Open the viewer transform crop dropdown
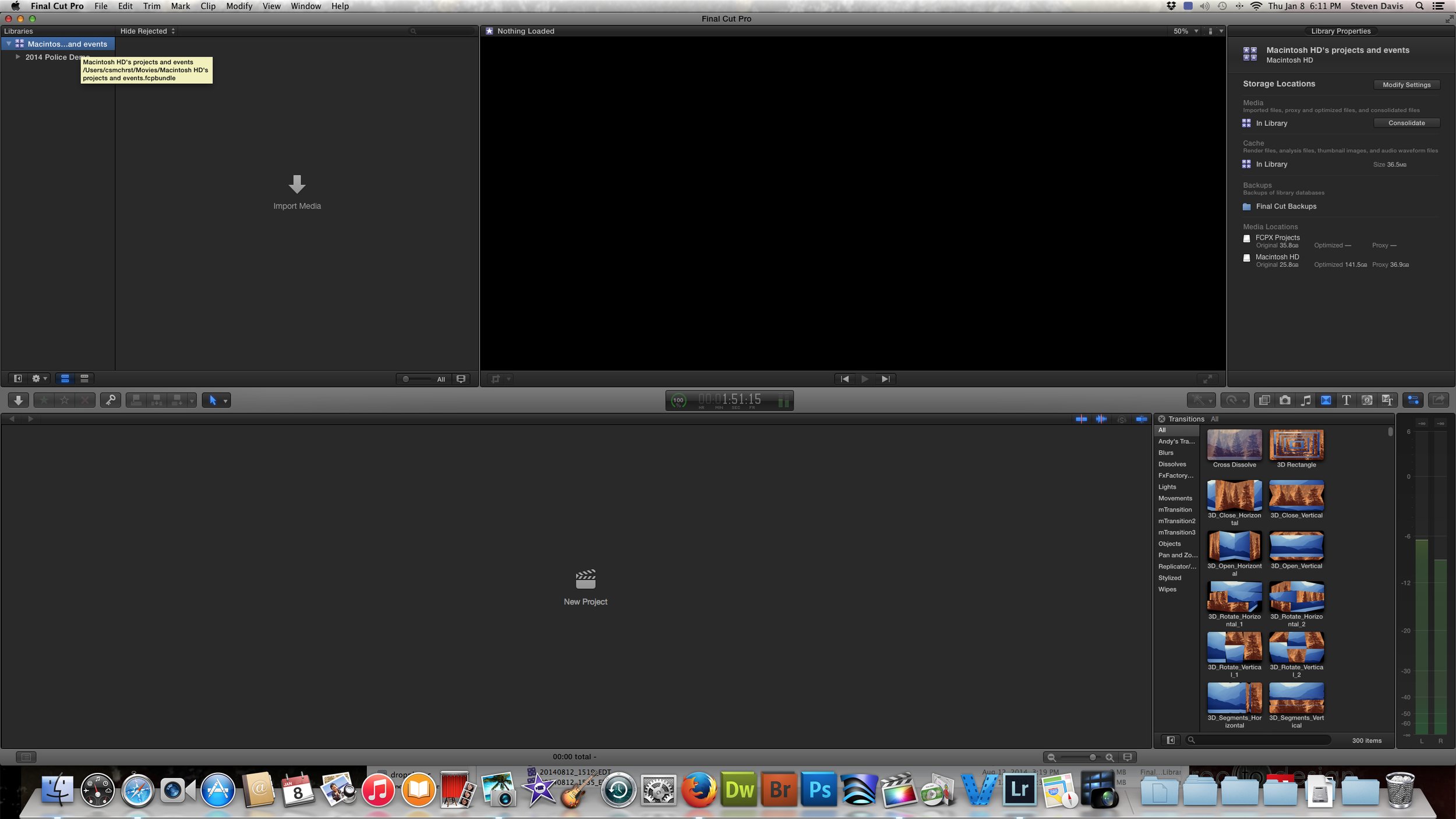This screenshot has width=1456, height=819. 500,379
